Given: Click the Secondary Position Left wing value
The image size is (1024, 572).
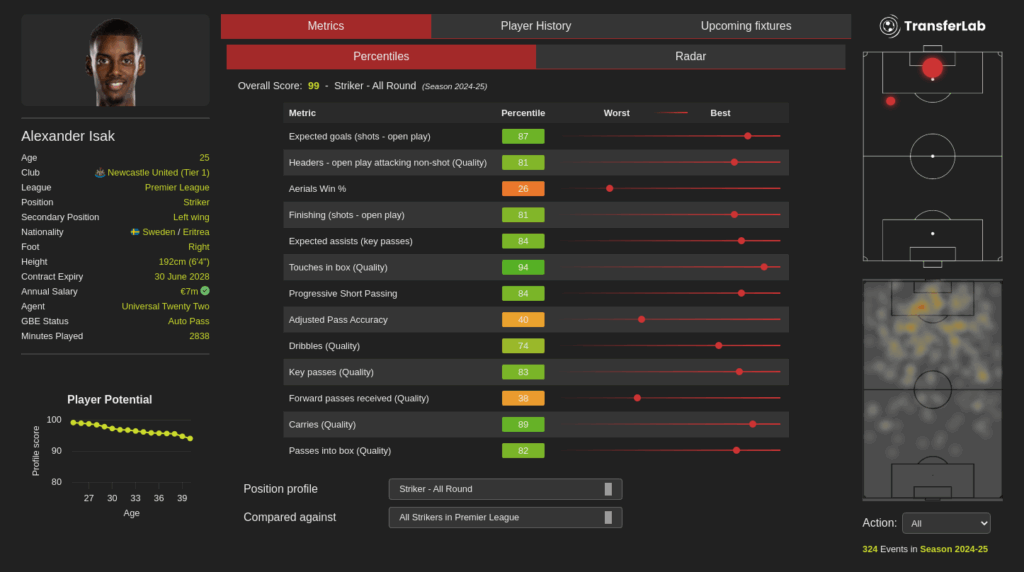Looking at the screenshot, I should coord(191,217).
